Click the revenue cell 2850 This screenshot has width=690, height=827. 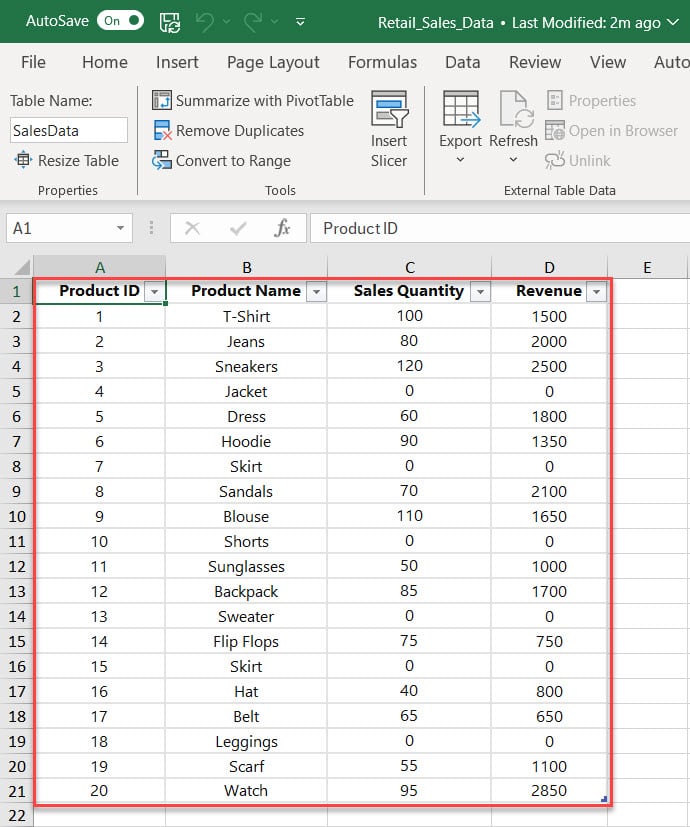(549, 791)
